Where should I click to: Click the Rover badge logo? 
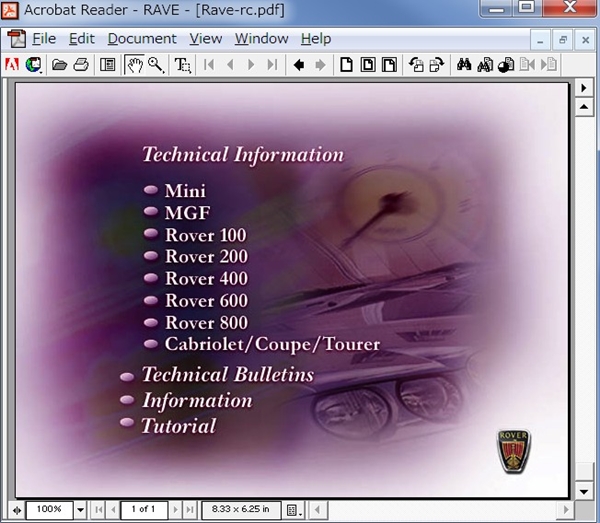[x=513, y=451]
